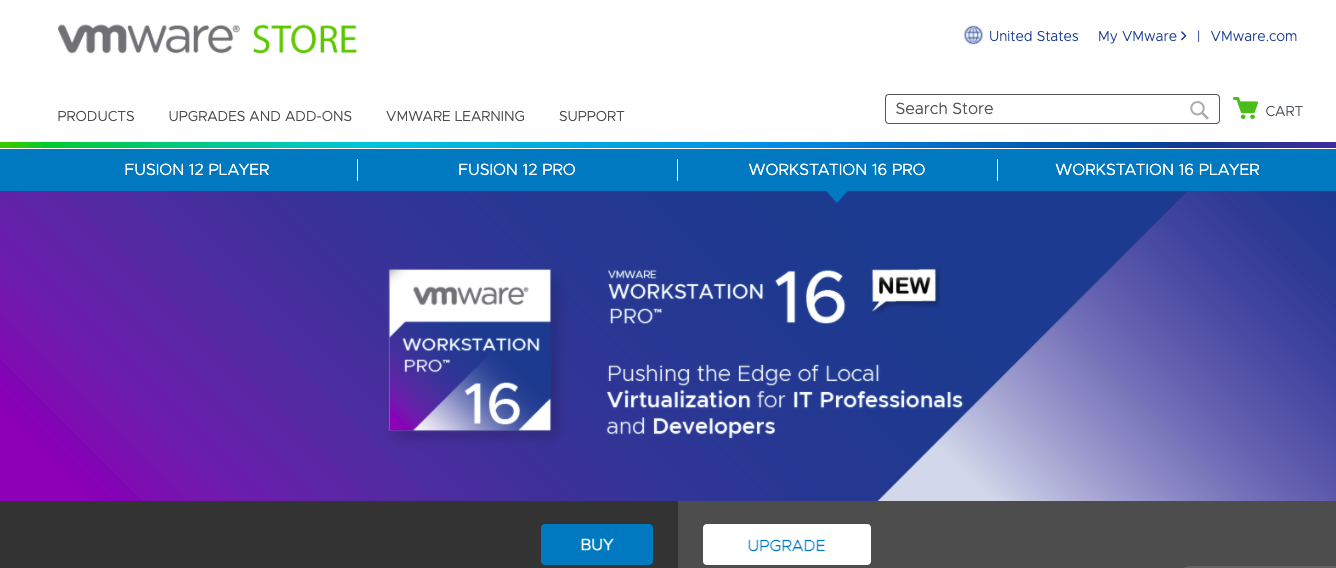This screenshot has height=568, width=1336.
Task: Click the Workstation Pro 16 banner title
Action: 728,295
